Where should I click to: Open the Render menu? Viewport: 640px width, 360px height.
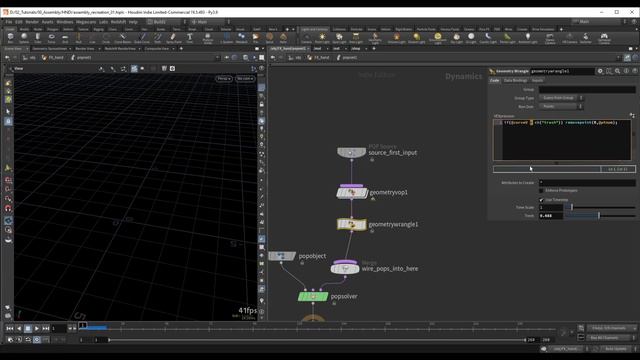coord(32,22)
